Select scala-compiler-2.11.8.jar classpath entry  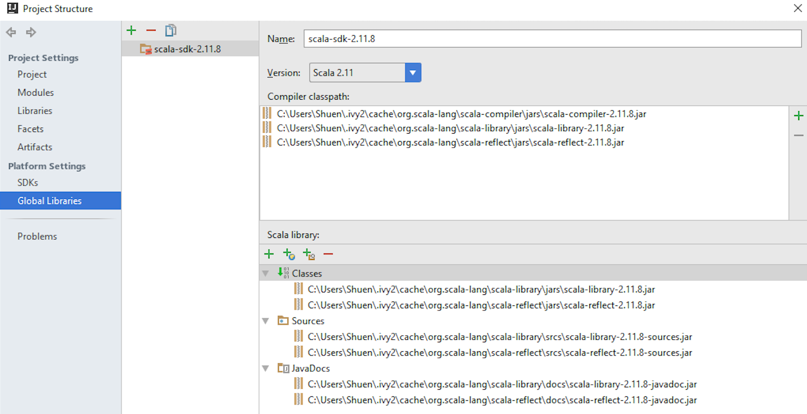point(461,114)
